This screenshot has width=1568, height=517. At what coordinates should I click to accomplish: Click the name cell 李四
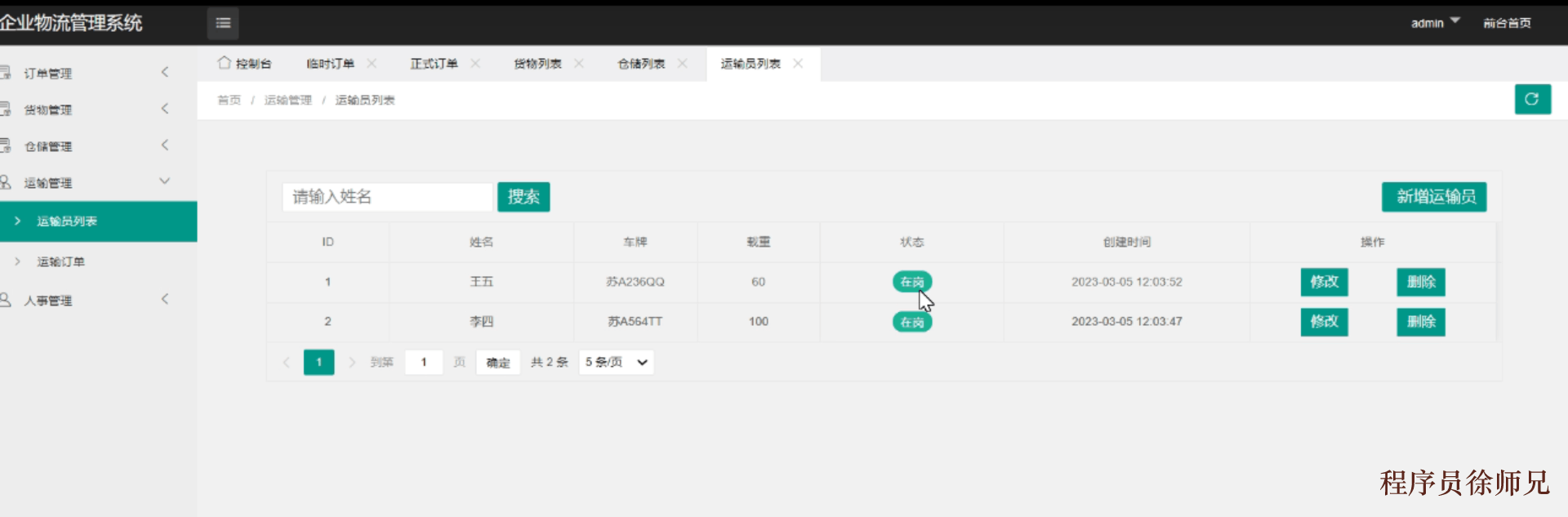click(482, 322)
